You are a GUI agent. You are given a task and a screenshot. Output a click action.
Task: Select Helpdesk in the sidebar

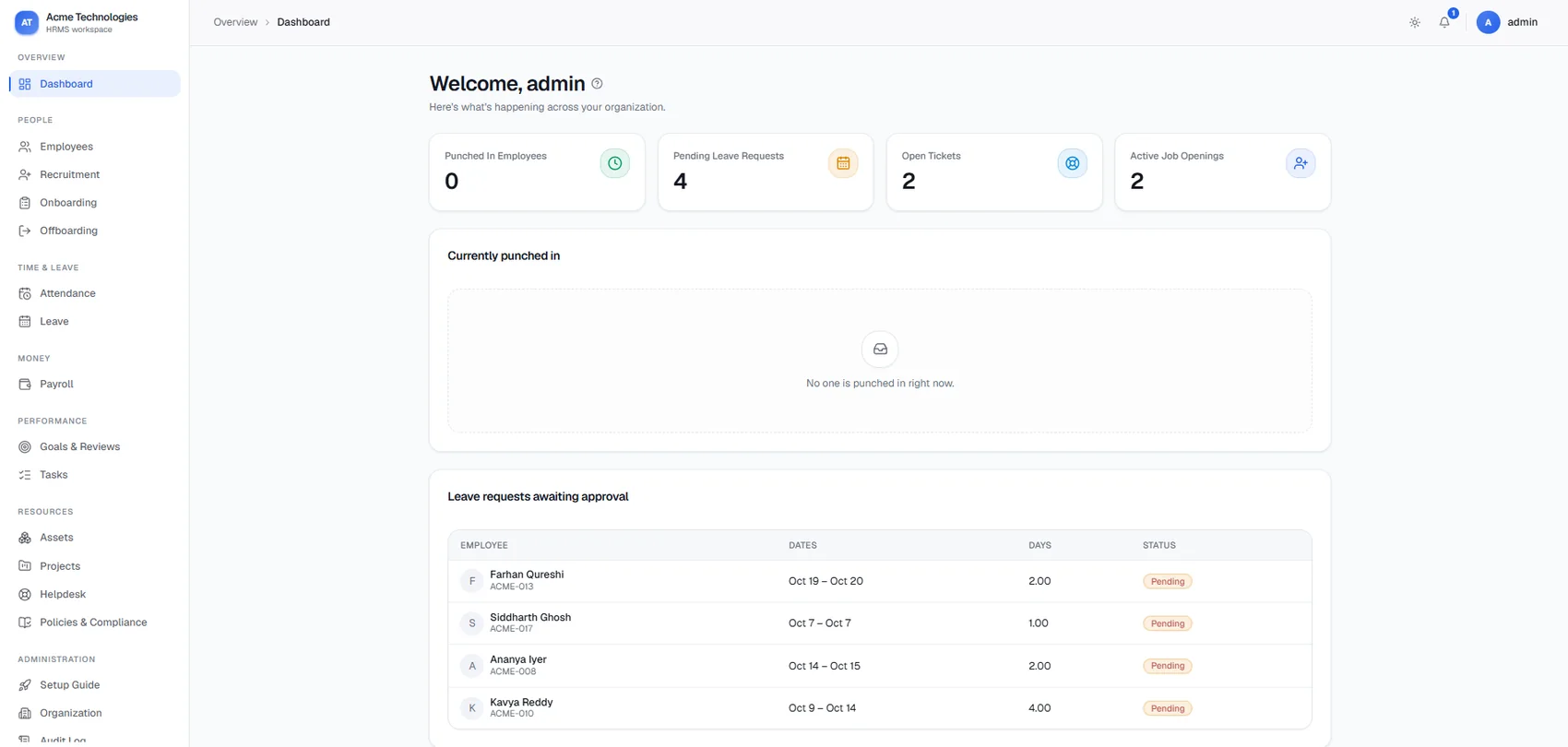coord(95,595)
